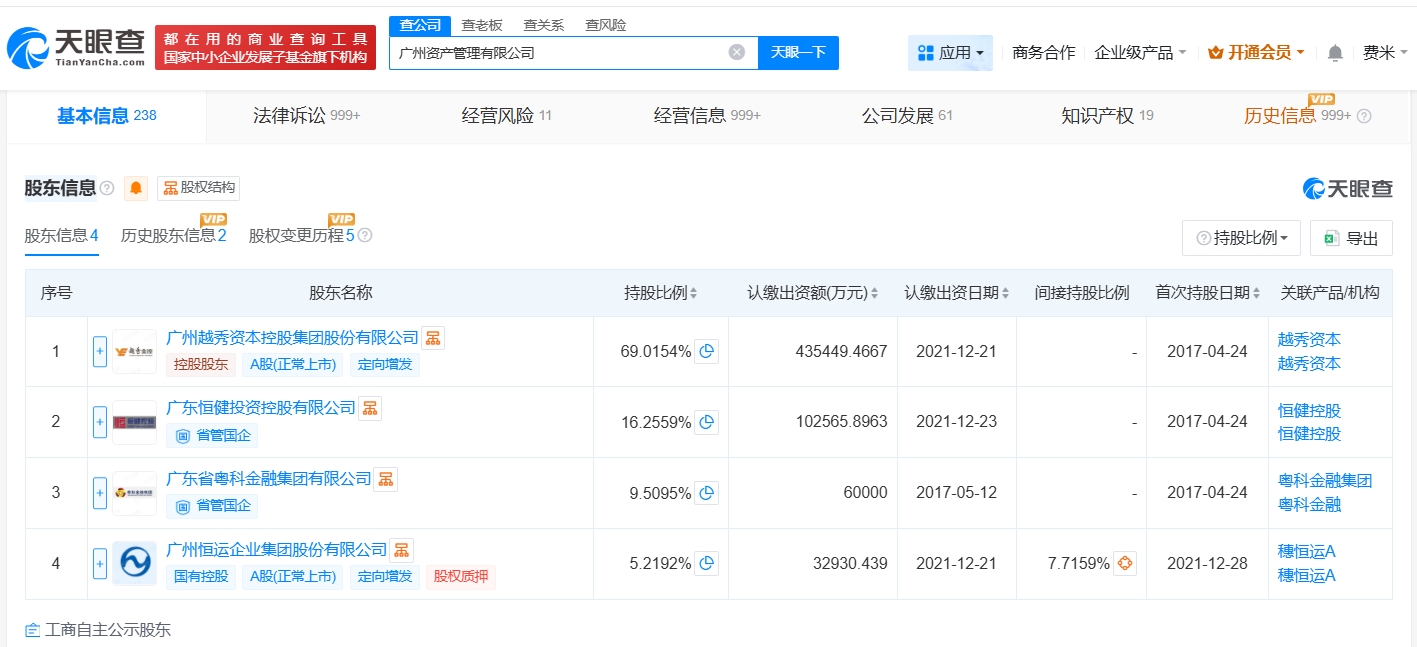Open the 股权变更历程 sub-tab

pos(301,236)
